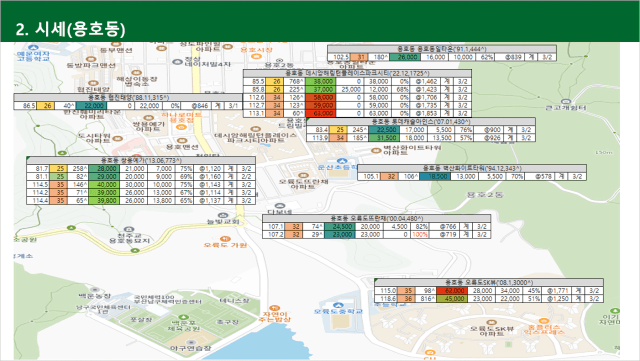
Task: Click the 오륙도중학교 school icon
Action: click(x=338, y=305)
